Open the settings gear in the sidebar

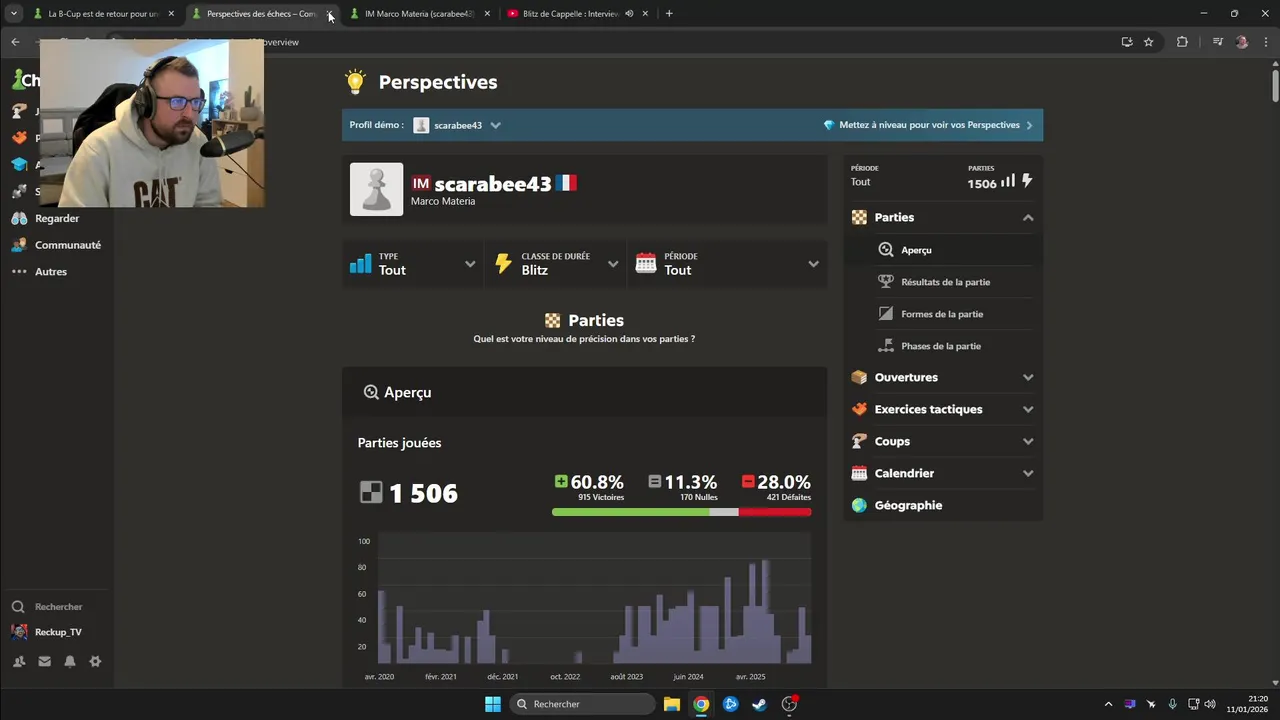pos(95,661)
